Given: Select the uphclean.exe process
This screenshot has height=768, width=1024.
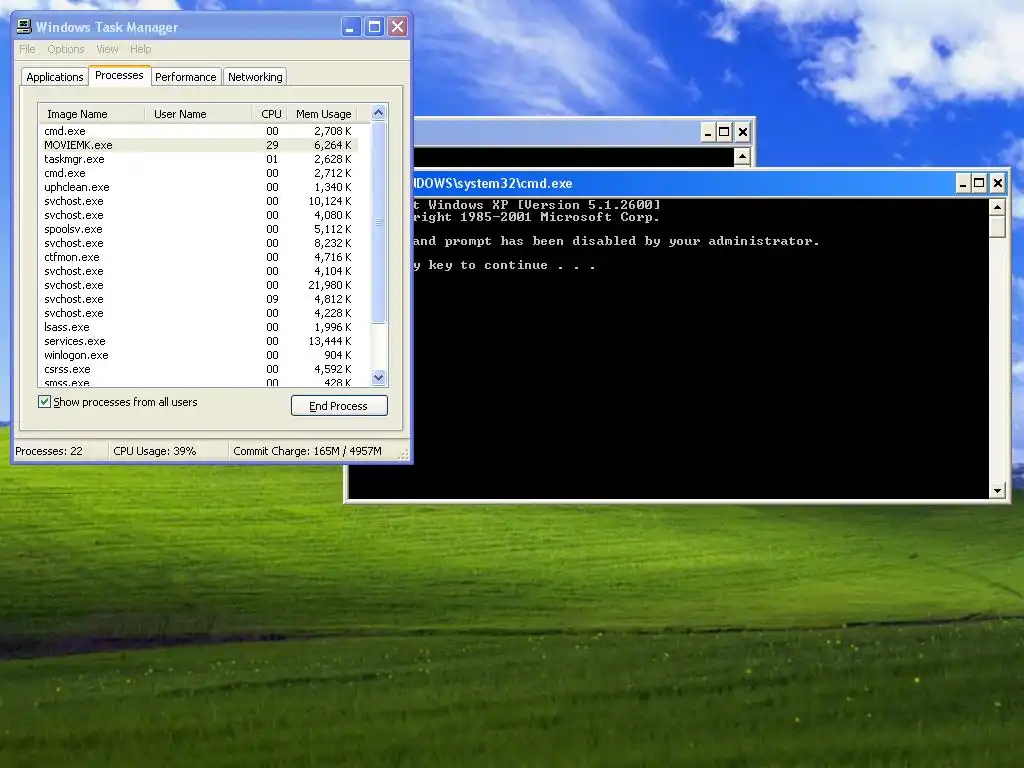Looking at the screenshot, I should (199, 187).
